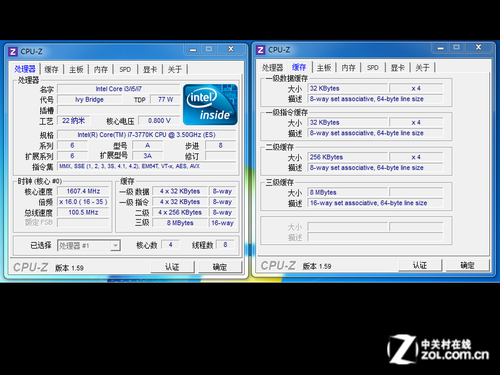The image size is (500, 375).
Task: Click the 0.800 V core voltage value
Action: point(159,121)
